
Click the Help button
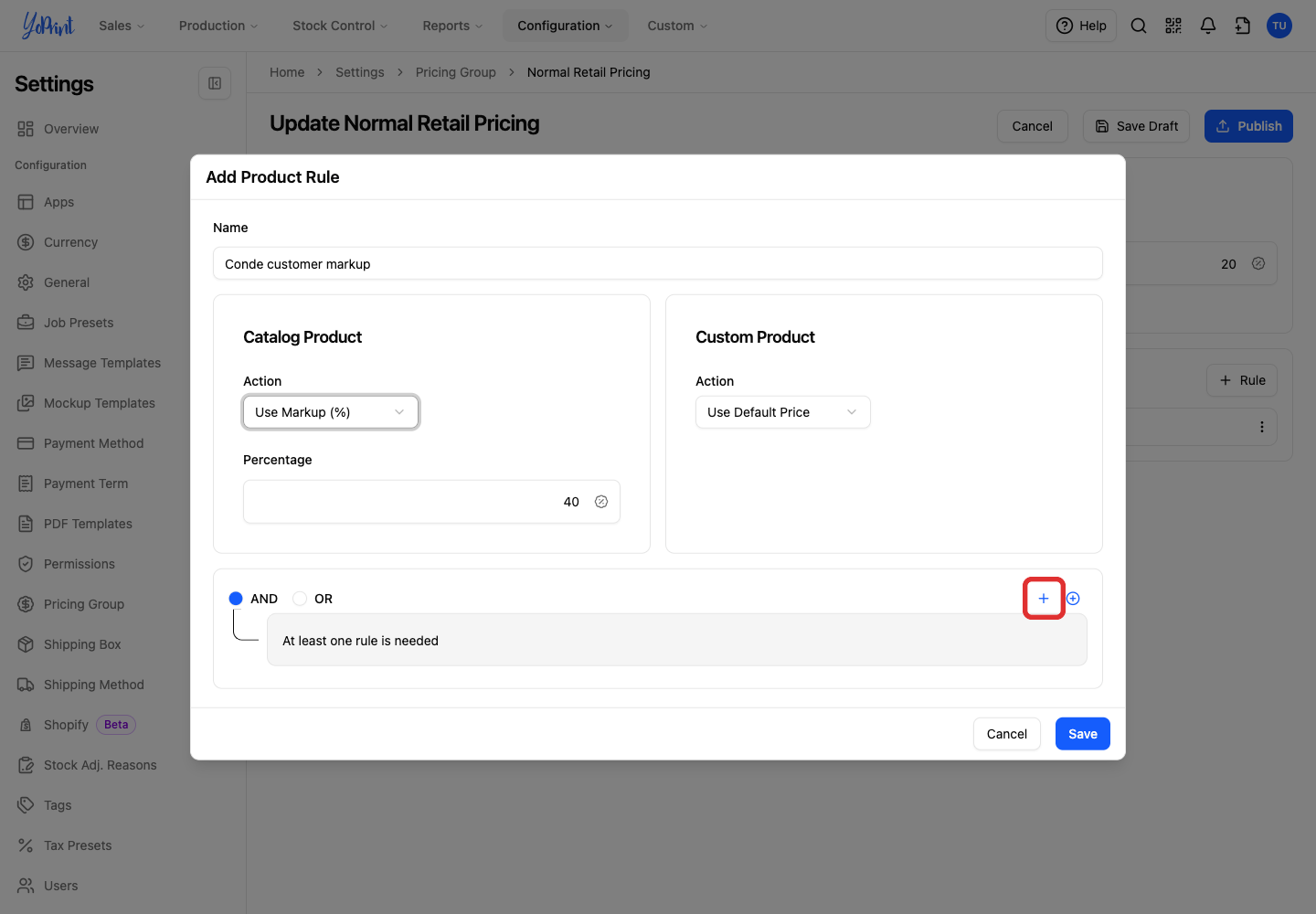coord(1081,26)
